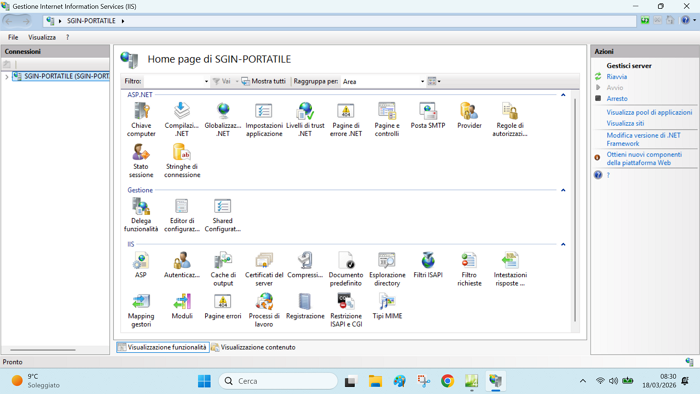The image size is (700, 394).
Task: Switch to Visualizzazione contenuto tab
Action: [253, 347]
